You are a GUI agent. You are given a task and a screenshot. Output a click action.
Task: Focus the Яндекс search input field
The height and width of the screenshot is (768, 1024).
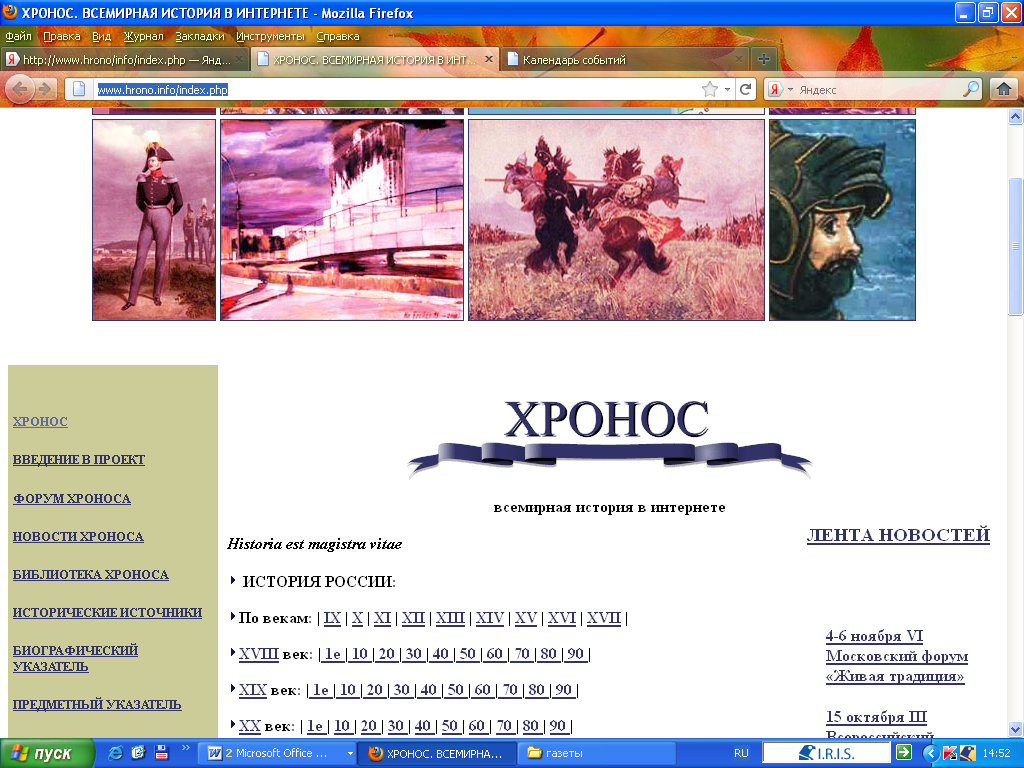click(878, 89)
